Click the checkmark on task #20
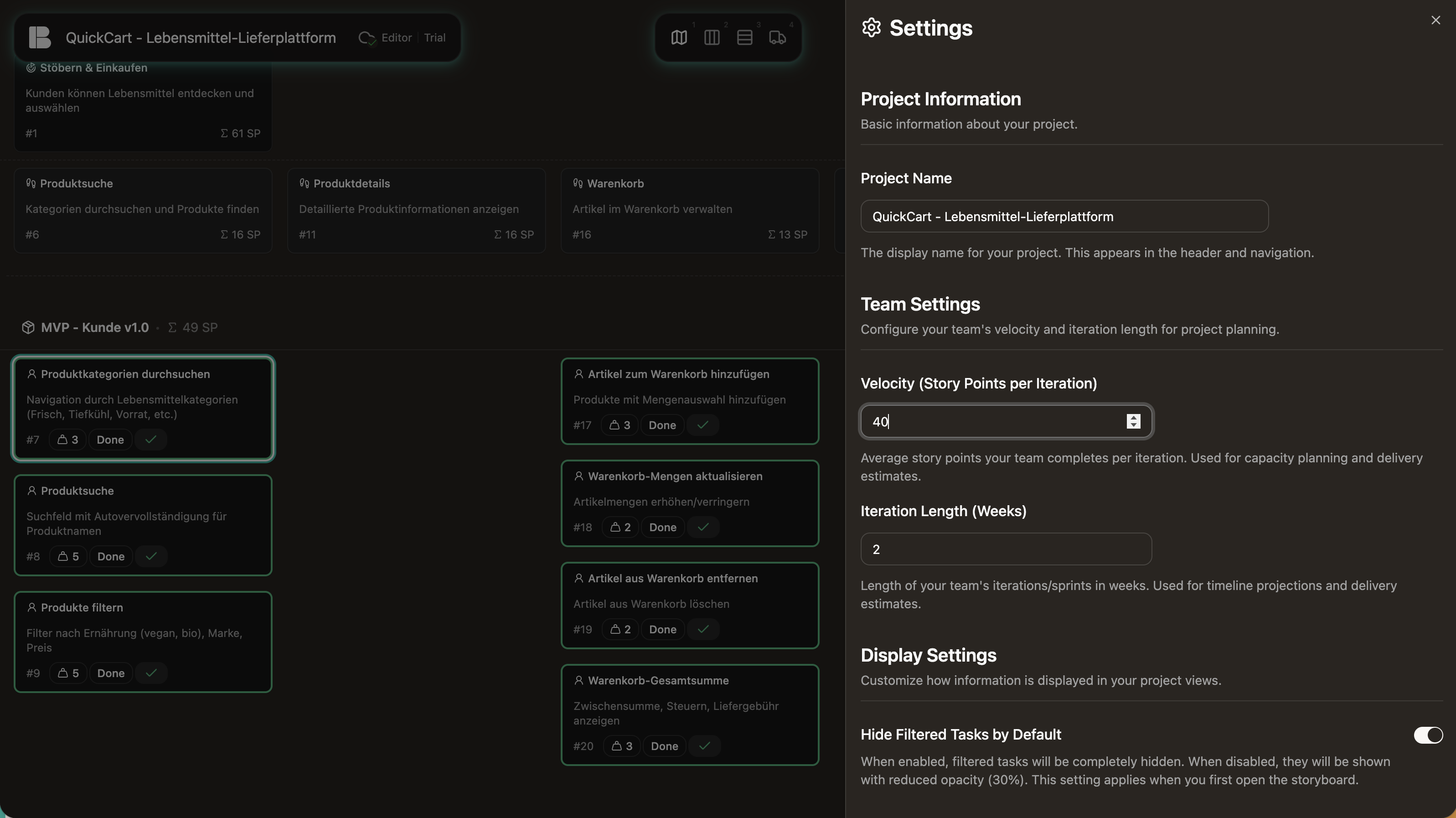This screenshot has width=1456, height=818. 704,746
